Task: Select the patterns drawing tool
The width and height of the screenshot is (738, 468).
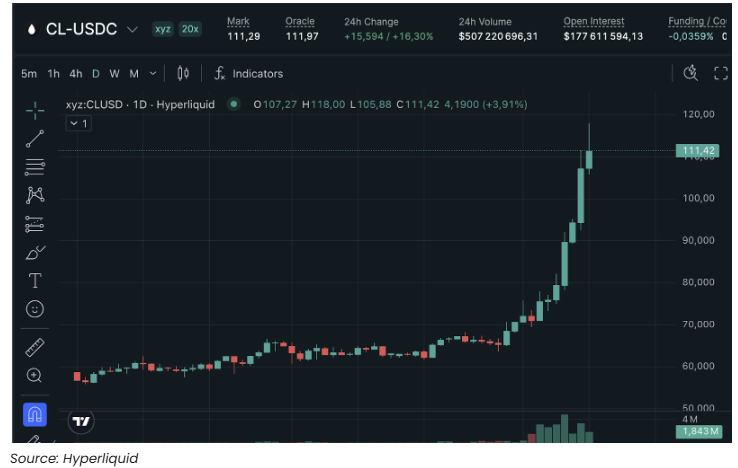Action: click(x=35, y=195)
